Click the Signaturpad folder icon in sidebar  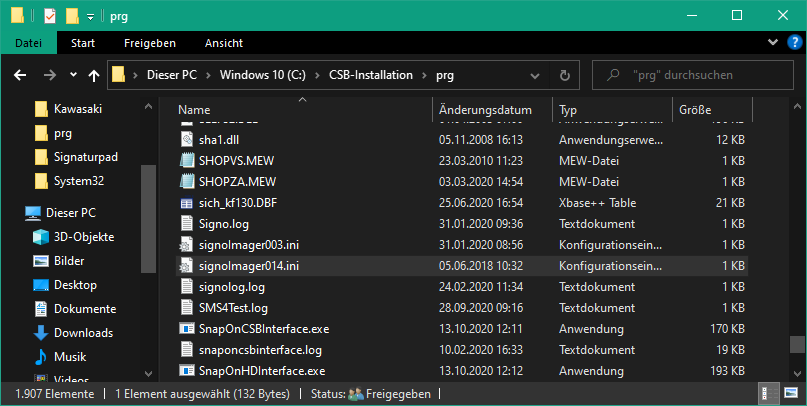[x=42, y=157]
